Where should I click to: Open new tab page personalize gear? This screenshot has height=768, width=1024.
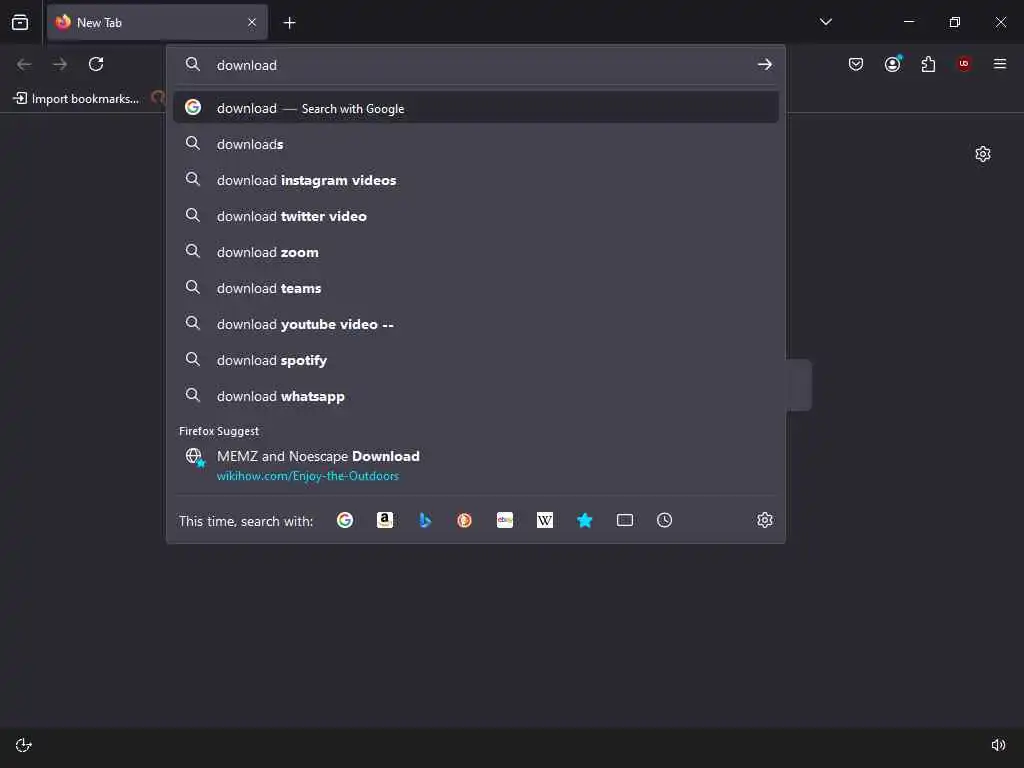click(982, 154)
